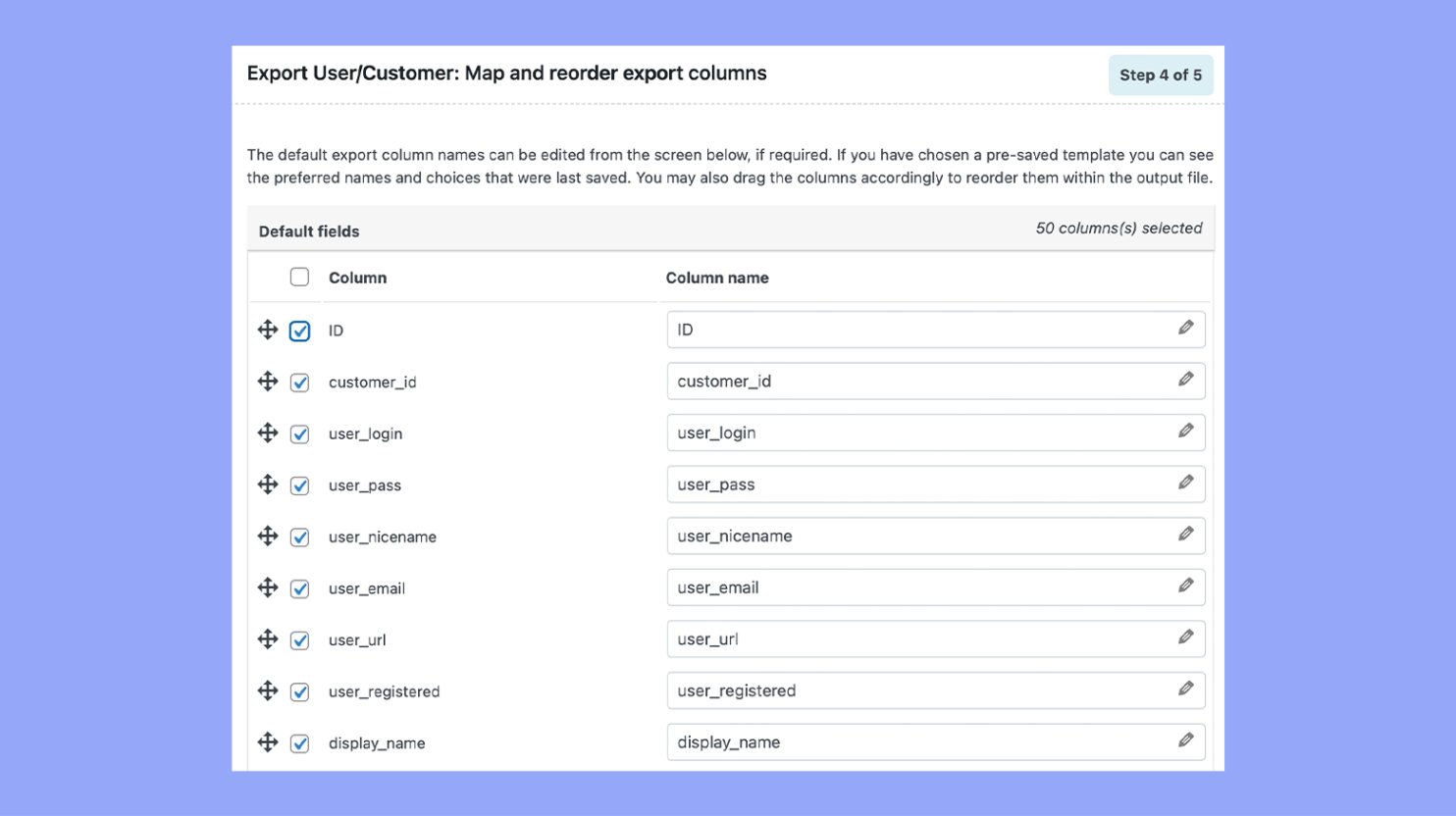Click the Step 4 of 5 badge
This screenshot has height=816, width=1456.
(x=1161, y=75)
